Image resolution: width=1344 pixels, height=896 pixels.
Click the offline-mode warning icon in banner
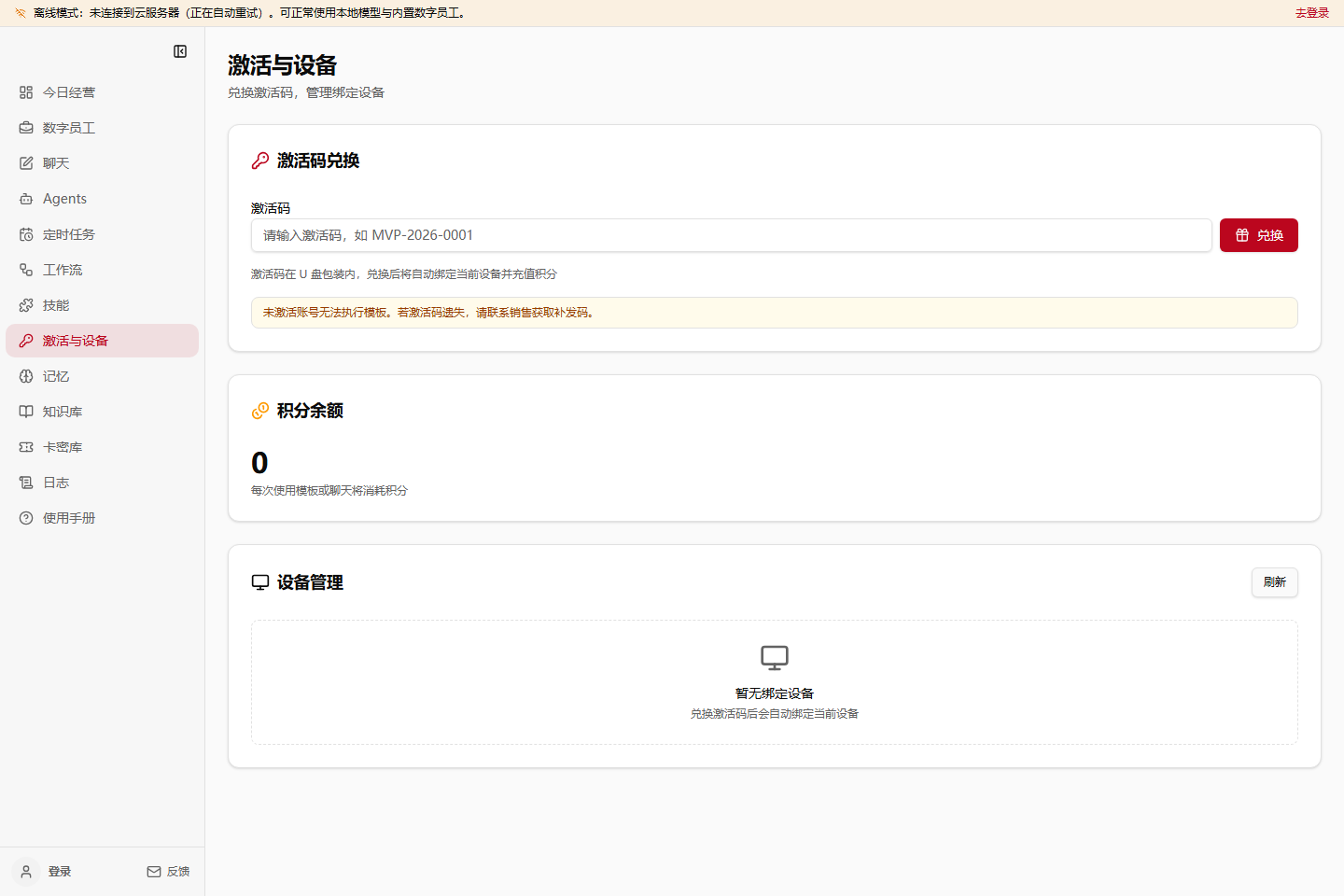[x=21, y=13]
